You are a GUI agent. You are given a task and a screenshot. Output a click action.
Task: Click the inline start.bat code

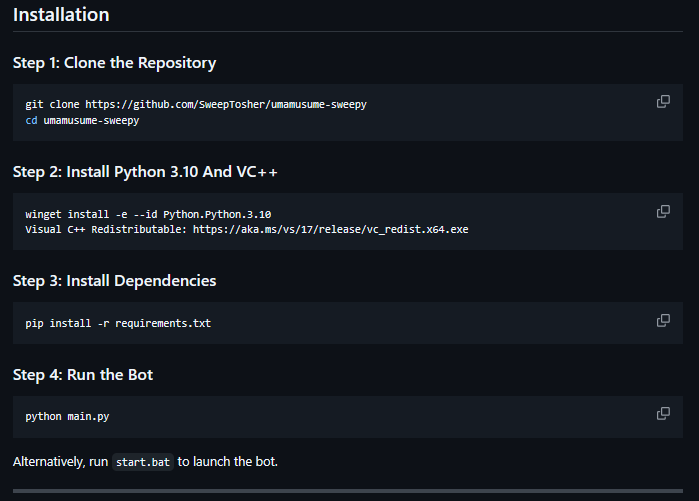(x=143, y=462)
